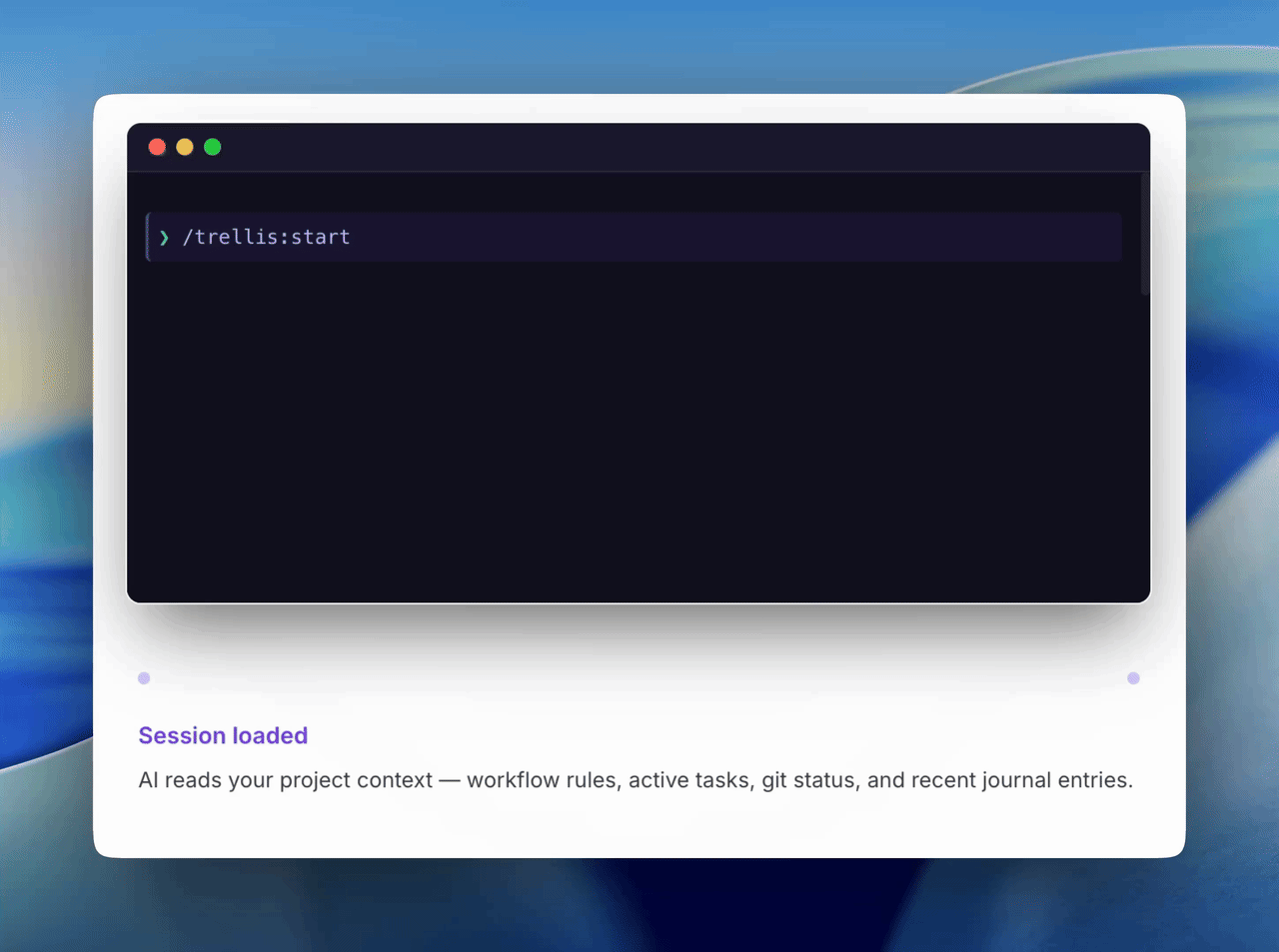1279x952 pixels.
Task: Click the words "workflow rules" in description
Action: pyautogui.click(x=541, y=780)
